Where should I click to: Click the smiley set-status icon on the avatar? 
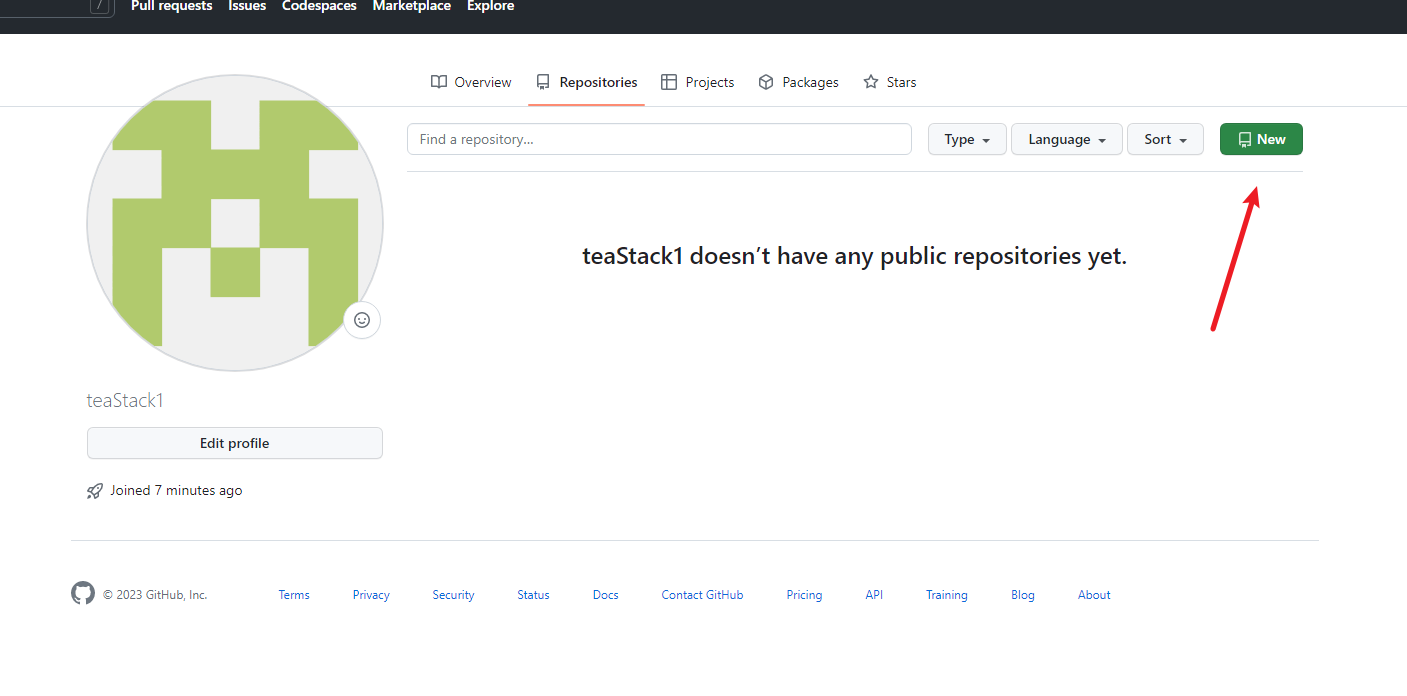[362, 320]
